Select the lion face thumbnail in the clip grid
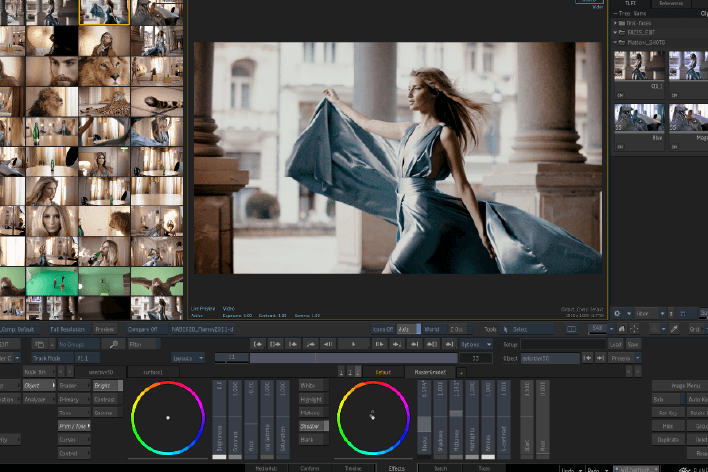708x472 pixels. point(104,71)
